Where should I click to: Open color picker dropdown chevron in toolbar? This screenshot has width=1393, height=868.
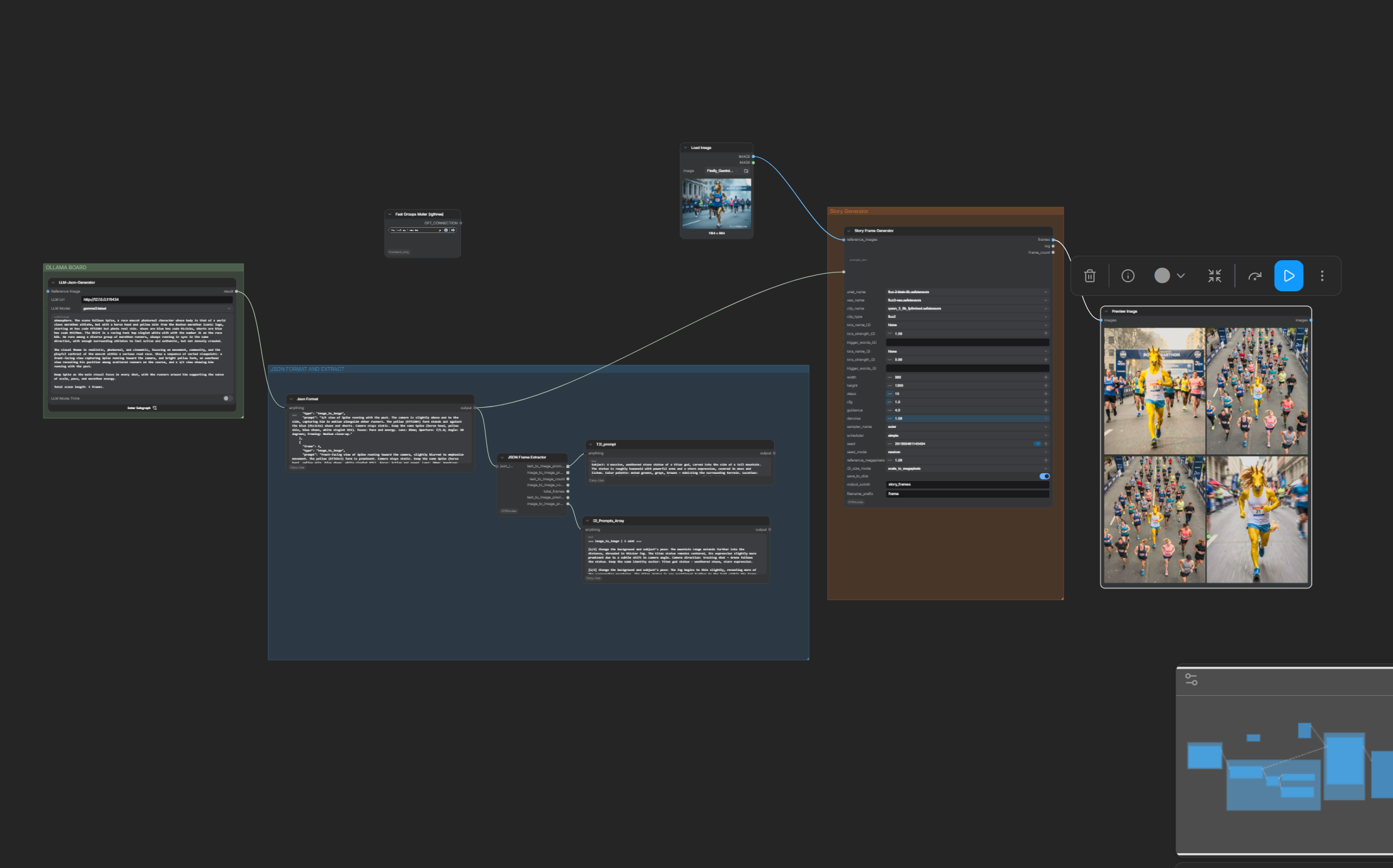coord(1181,276)
